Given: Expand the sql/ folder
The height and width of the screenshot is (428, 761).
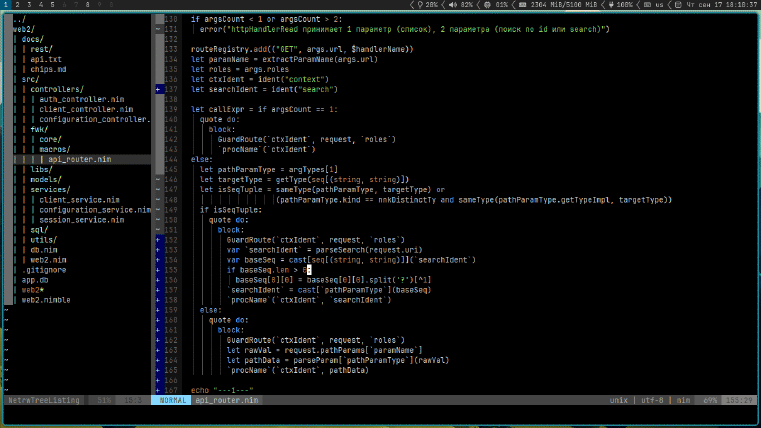Looking at the screenshot, I should point(39,230).
